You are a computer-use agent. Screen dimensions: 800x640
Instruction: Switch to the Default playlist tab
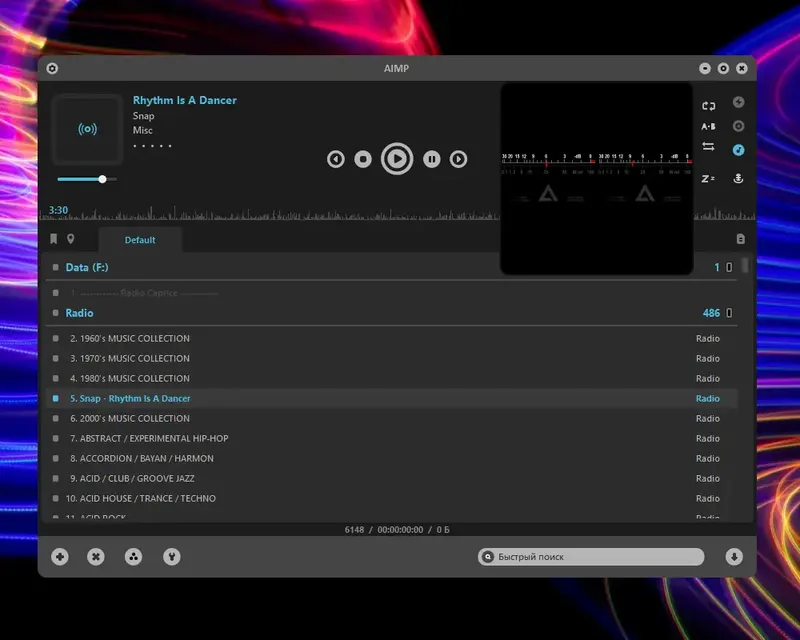(x=139, y=239)
